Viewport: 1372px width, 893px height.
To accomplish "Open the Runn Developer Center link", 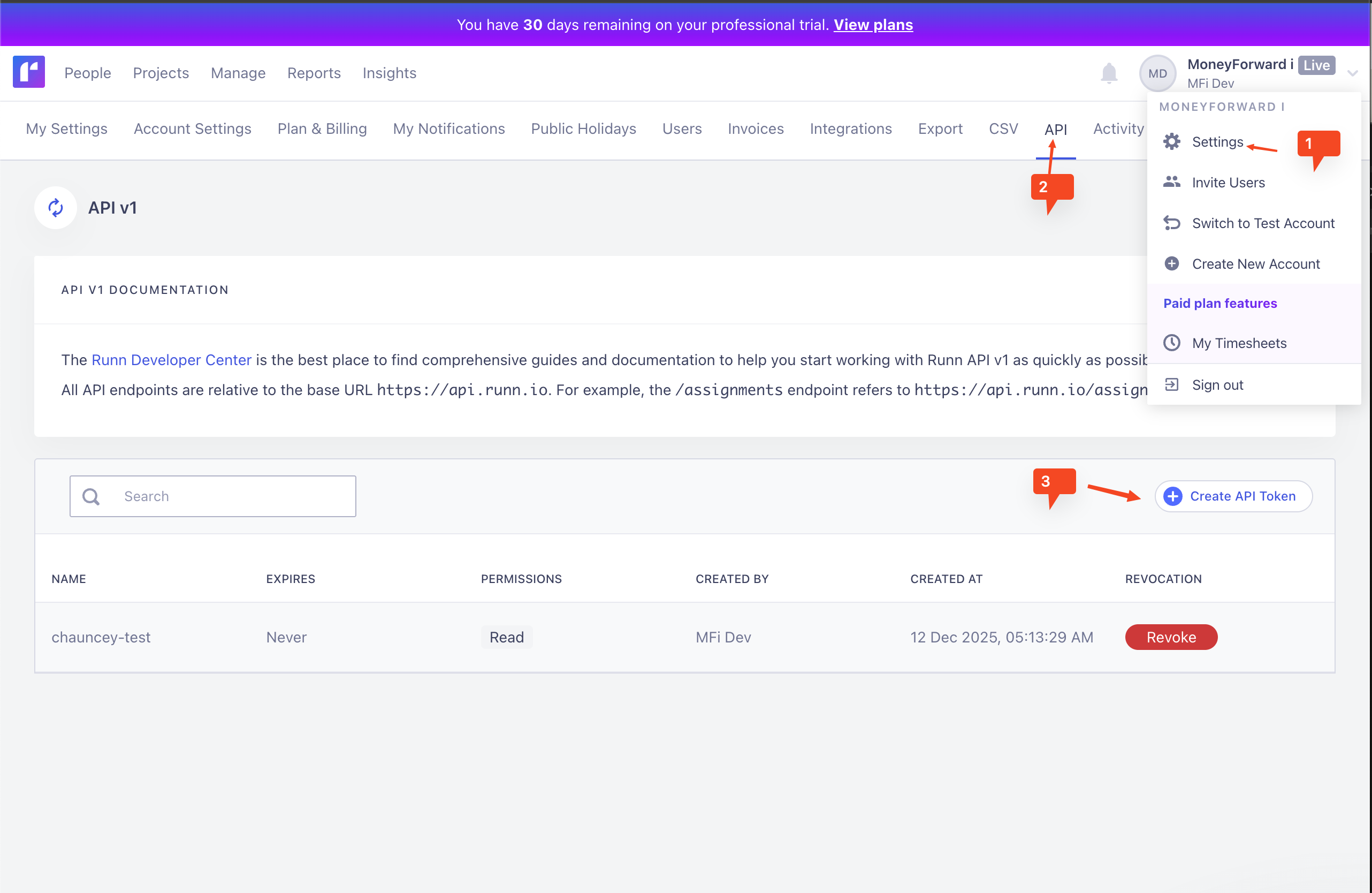I will point(171,360).
